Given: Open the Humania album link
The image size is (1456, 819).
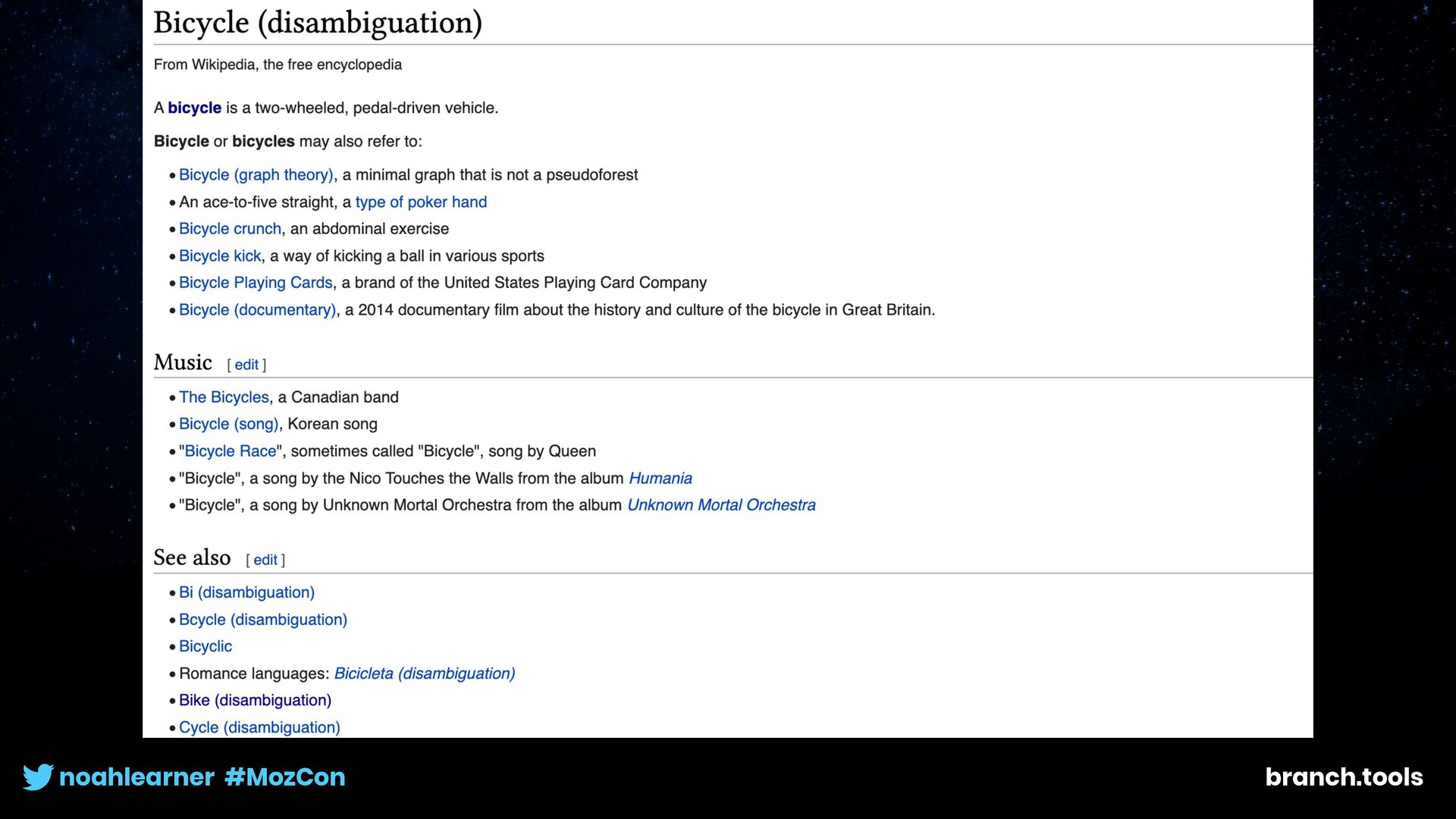Looking at the screenshot, I should click(x=661, y=479).
